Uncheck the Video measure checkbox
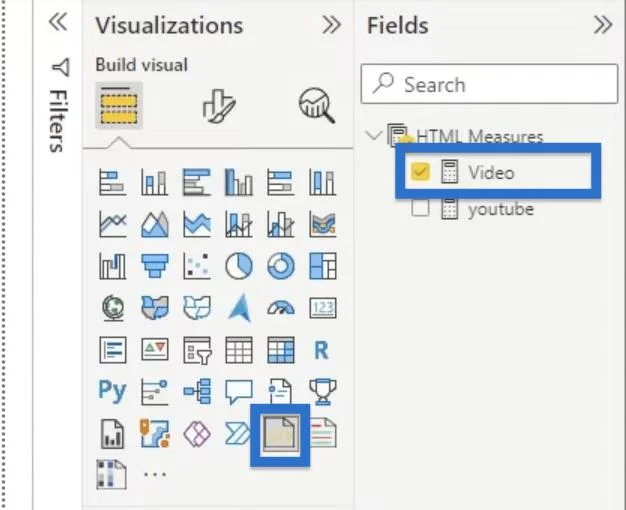Viewport: 626px width, 510px height. (x=420, y=172)
